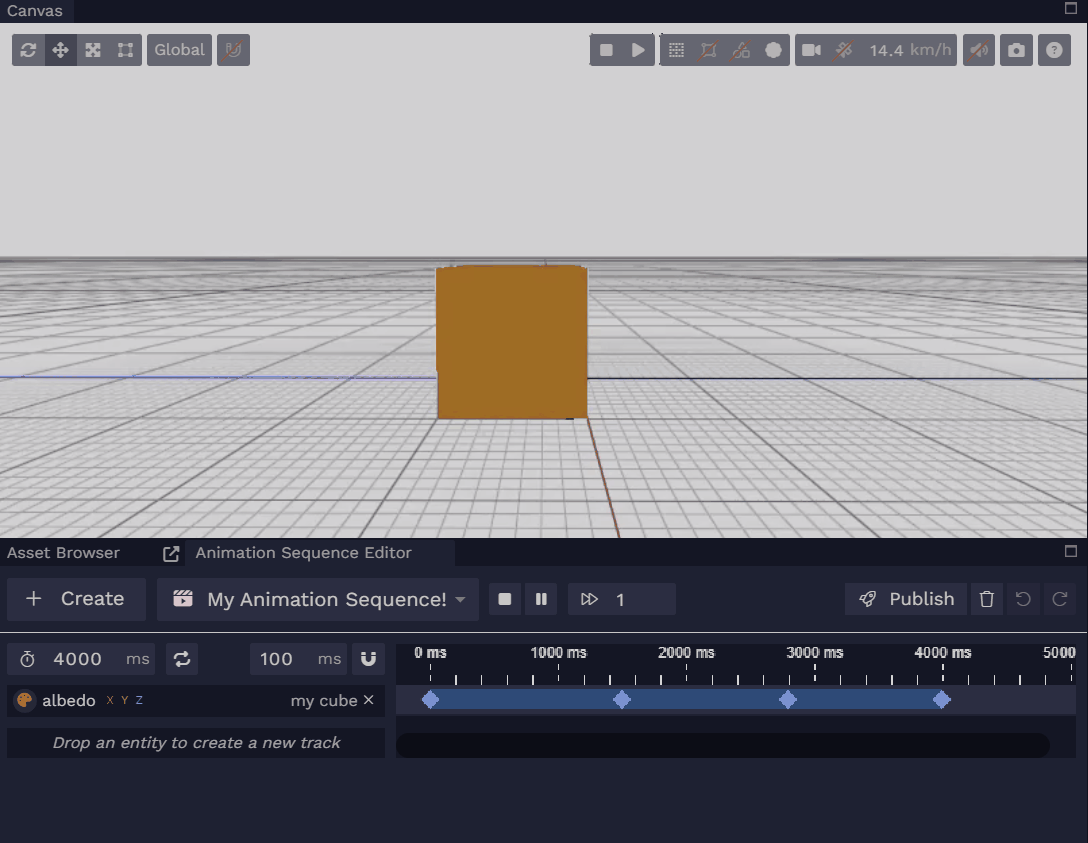1088x843 pixels.
Task: Click the horizontal timeline scrollbar
Action: click(x=722, y=745)
